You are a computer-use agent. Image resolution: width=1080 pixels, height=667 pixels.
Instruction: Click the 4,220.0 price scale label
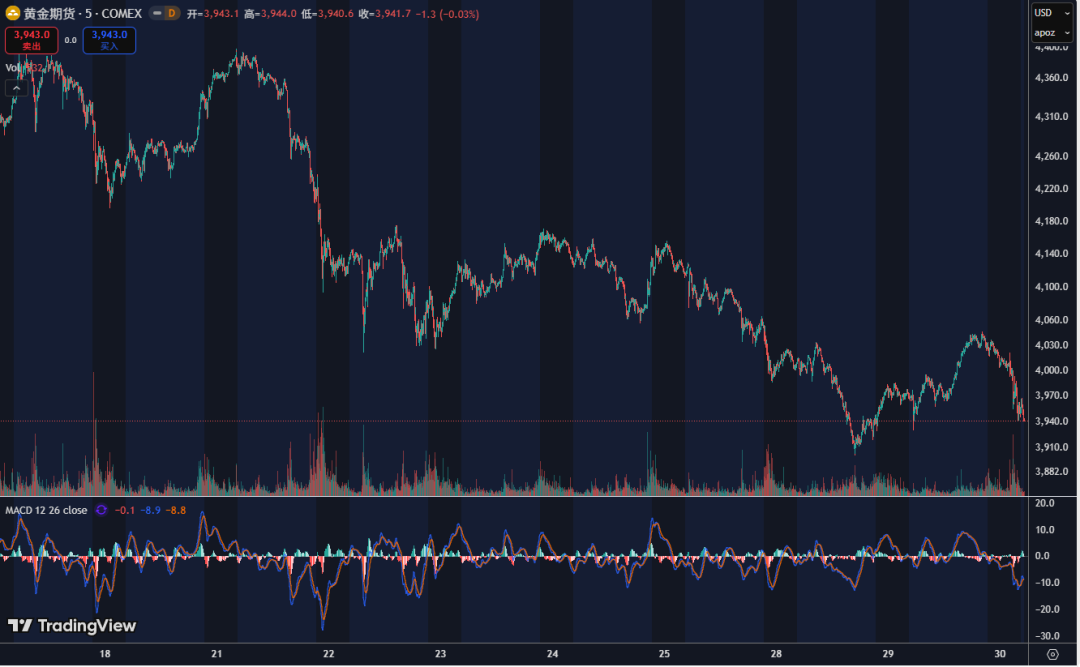[x=1051, y=189]
